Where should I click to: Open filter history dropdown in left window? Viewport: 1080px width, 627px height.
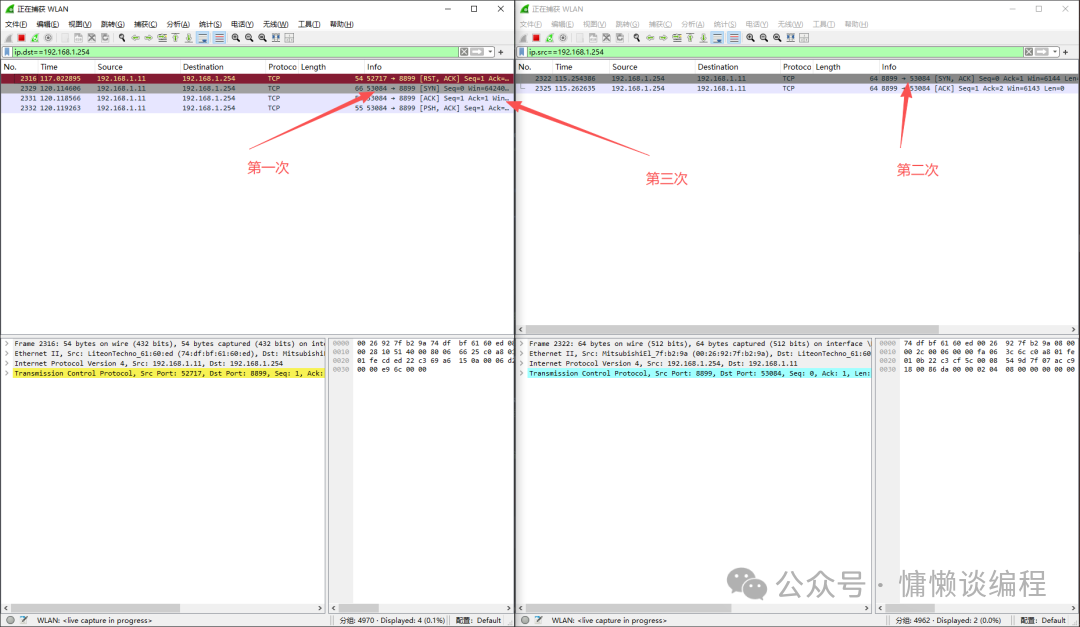tap(490, 52)
